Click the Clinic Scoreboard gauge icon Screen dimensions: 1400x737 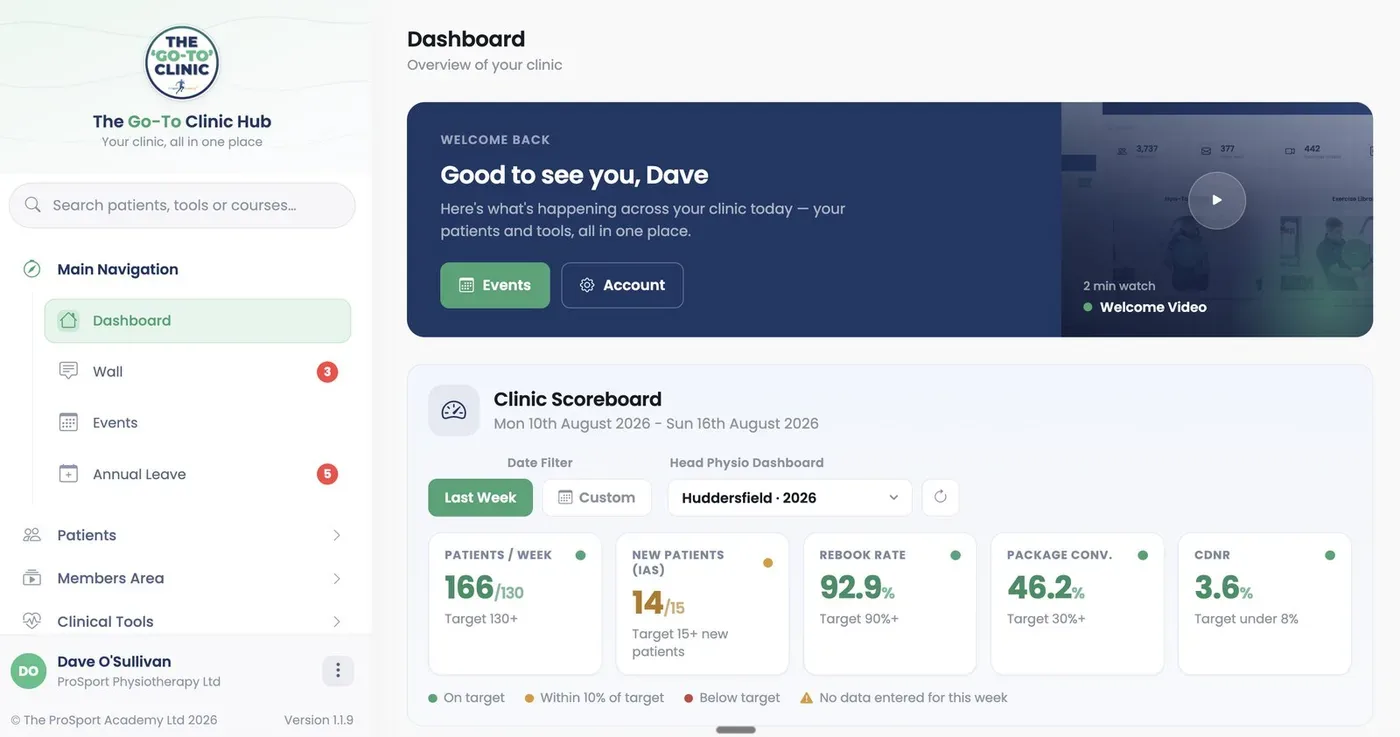[x=454, y=410]
